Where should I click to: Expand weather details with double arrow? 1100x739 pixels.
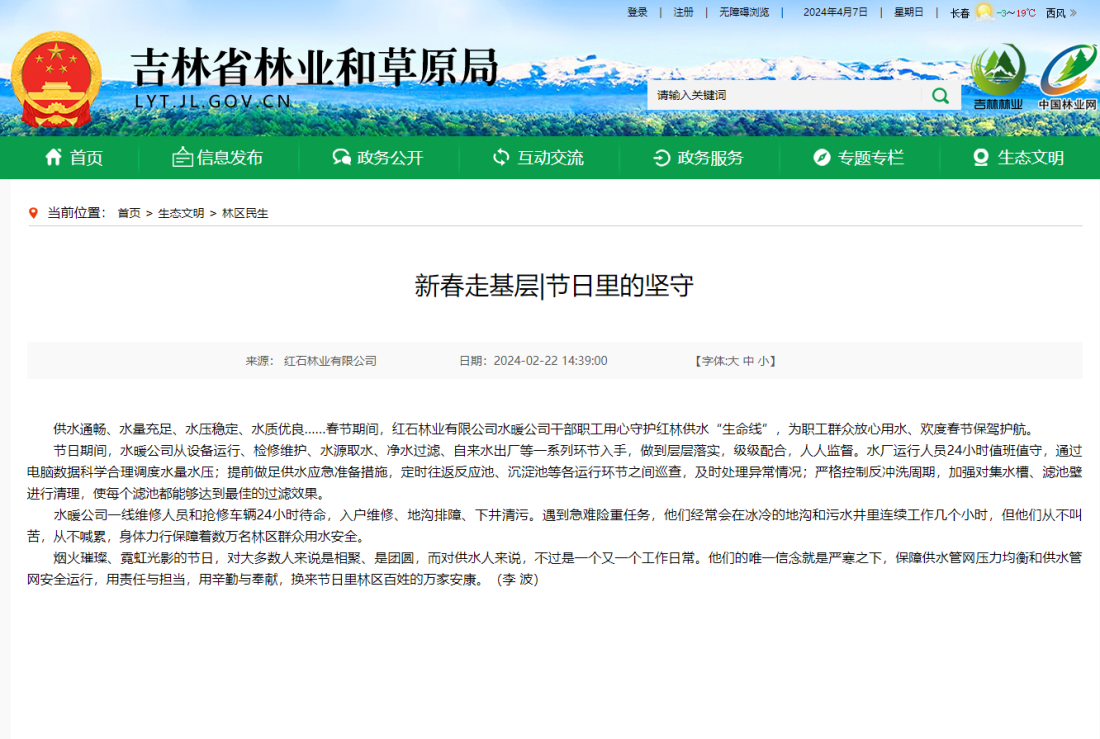pyautogui.click(x=1073, y=13)
